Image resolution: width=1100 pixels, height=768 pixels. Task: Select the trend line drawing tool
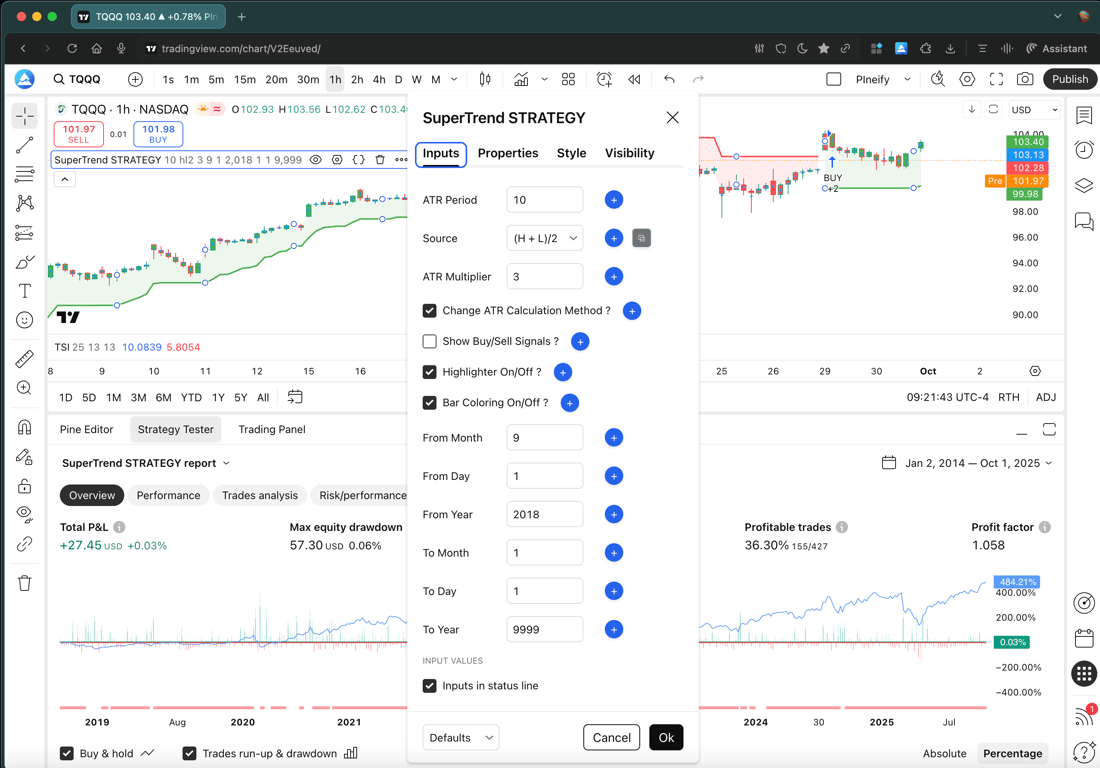pos(25,145)
